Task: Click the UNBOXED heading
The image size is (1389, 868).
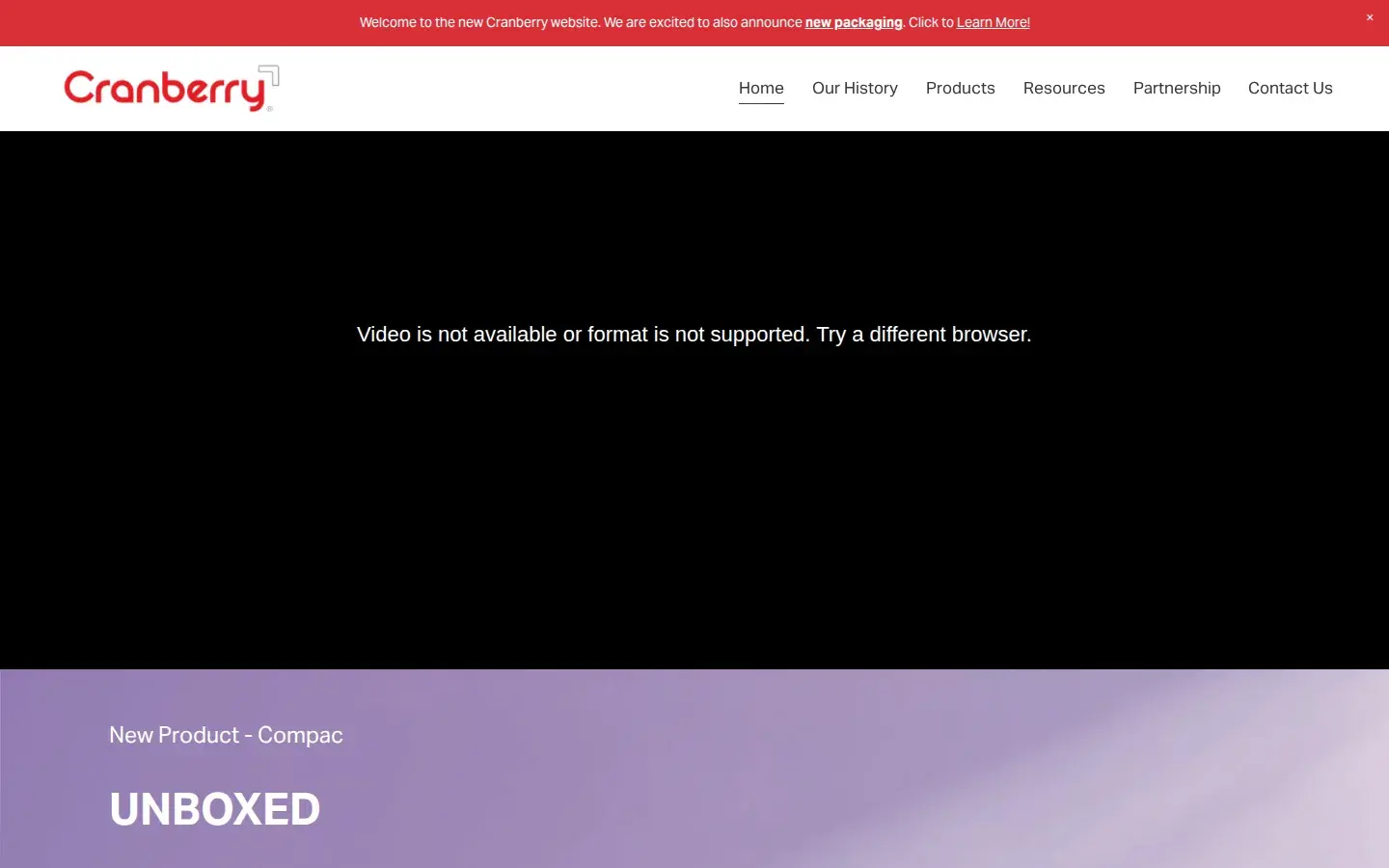Action: [215, 809]
